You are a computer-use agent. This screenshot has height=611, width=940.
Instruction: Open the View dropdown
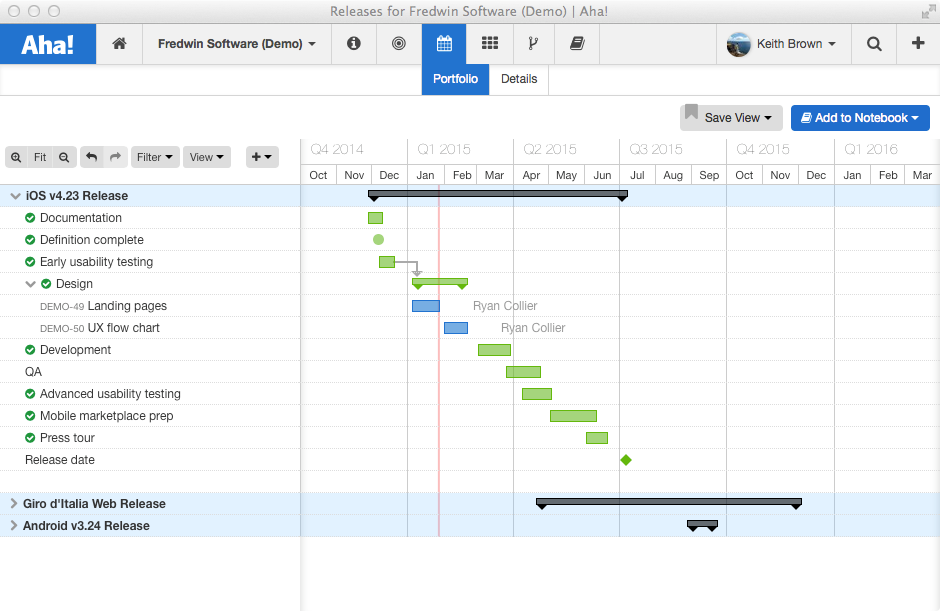pyautogui.click(x=207, y=157)
